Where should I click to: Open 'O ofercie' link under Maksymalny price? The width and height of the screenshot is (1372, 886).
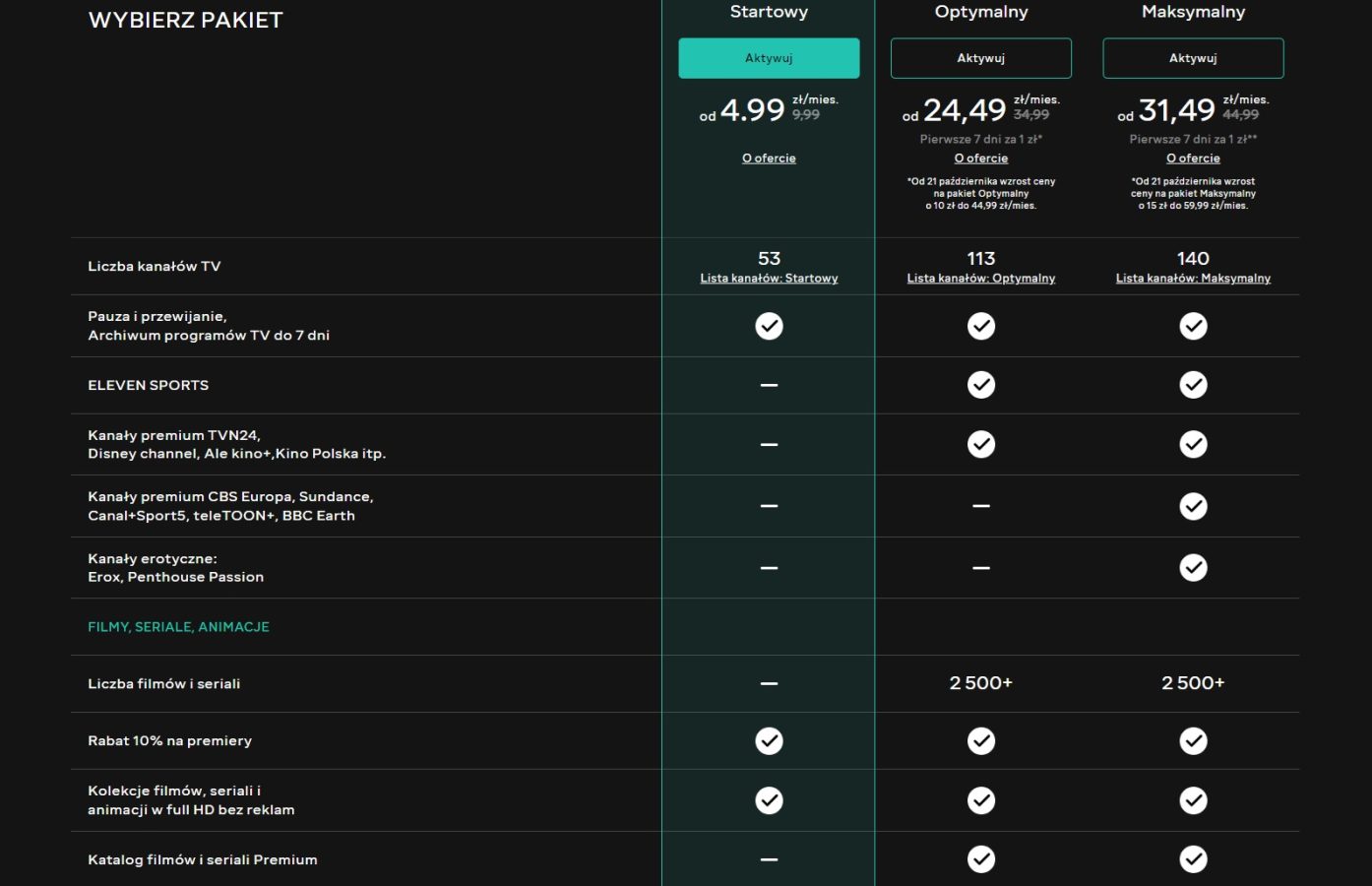point(1193,158)
